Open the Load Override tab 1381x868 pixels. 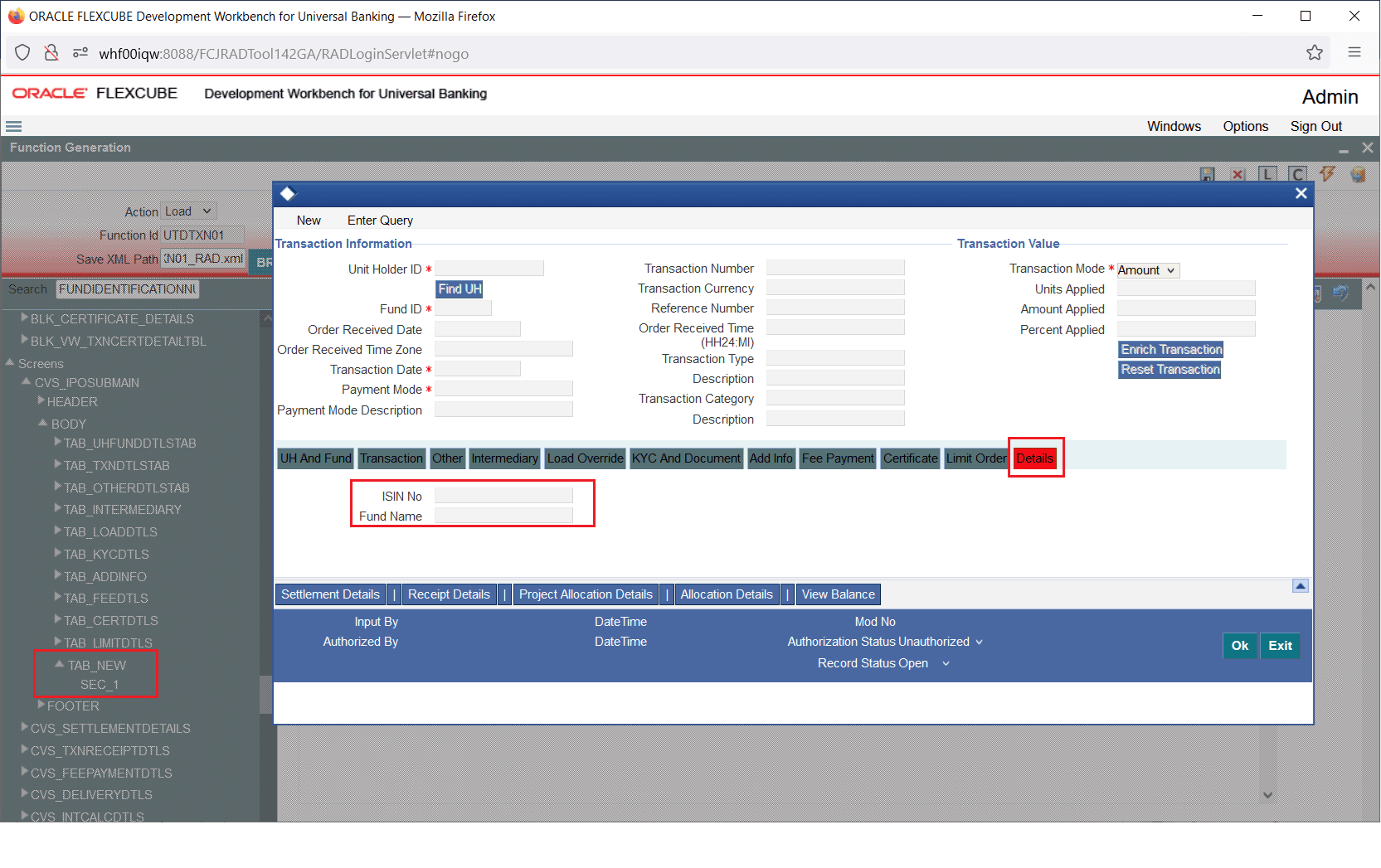pyautogui.click(x=585, y=458)
